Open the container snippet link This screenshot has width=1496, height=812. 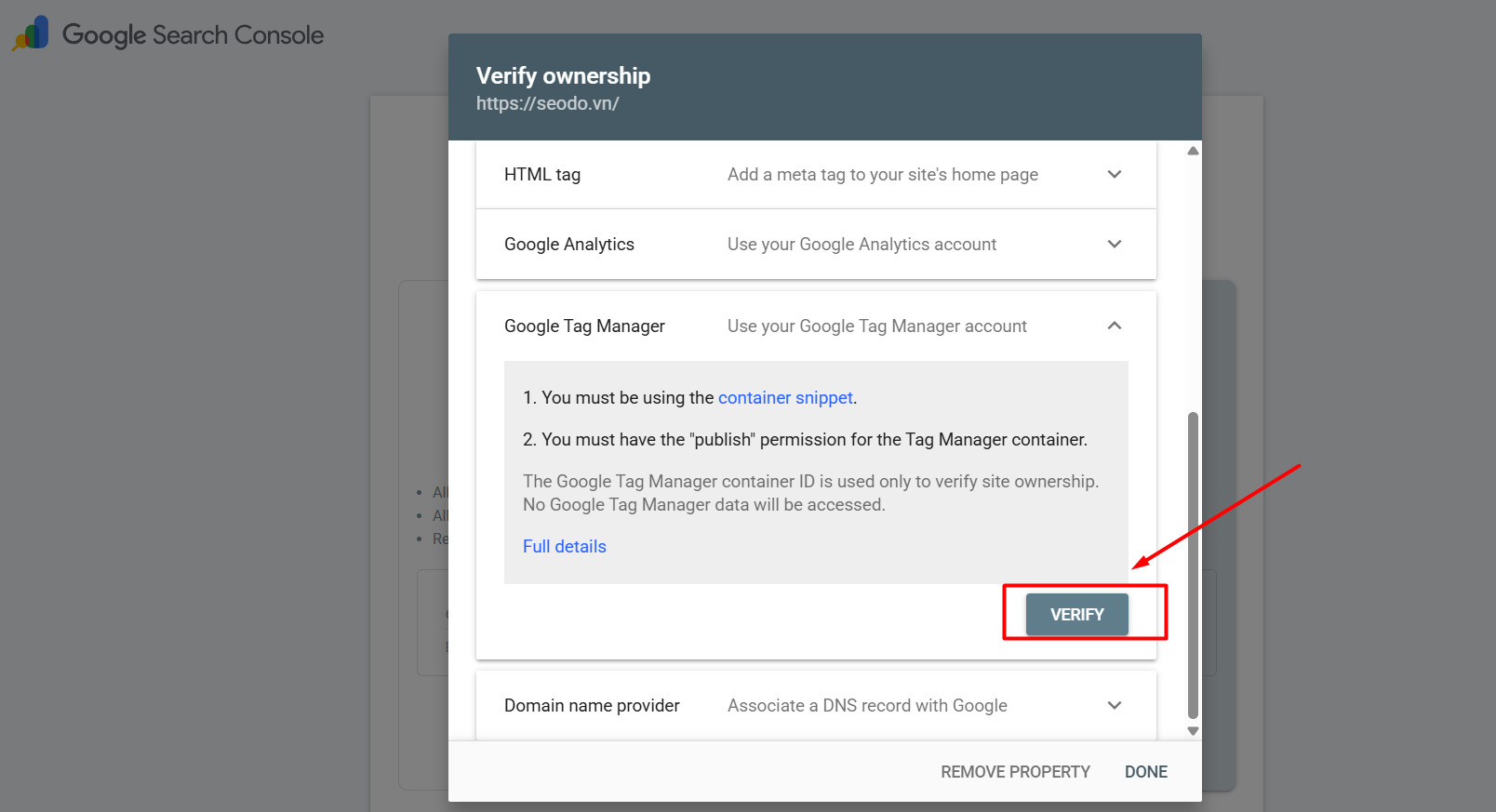coord(785,397)
